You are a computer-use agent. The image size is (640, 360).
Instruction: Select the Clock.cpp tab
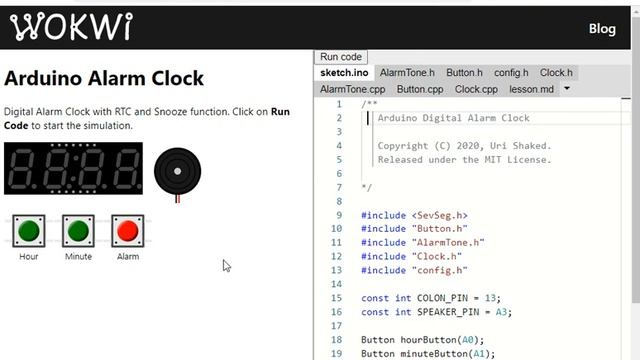[476, 89]
